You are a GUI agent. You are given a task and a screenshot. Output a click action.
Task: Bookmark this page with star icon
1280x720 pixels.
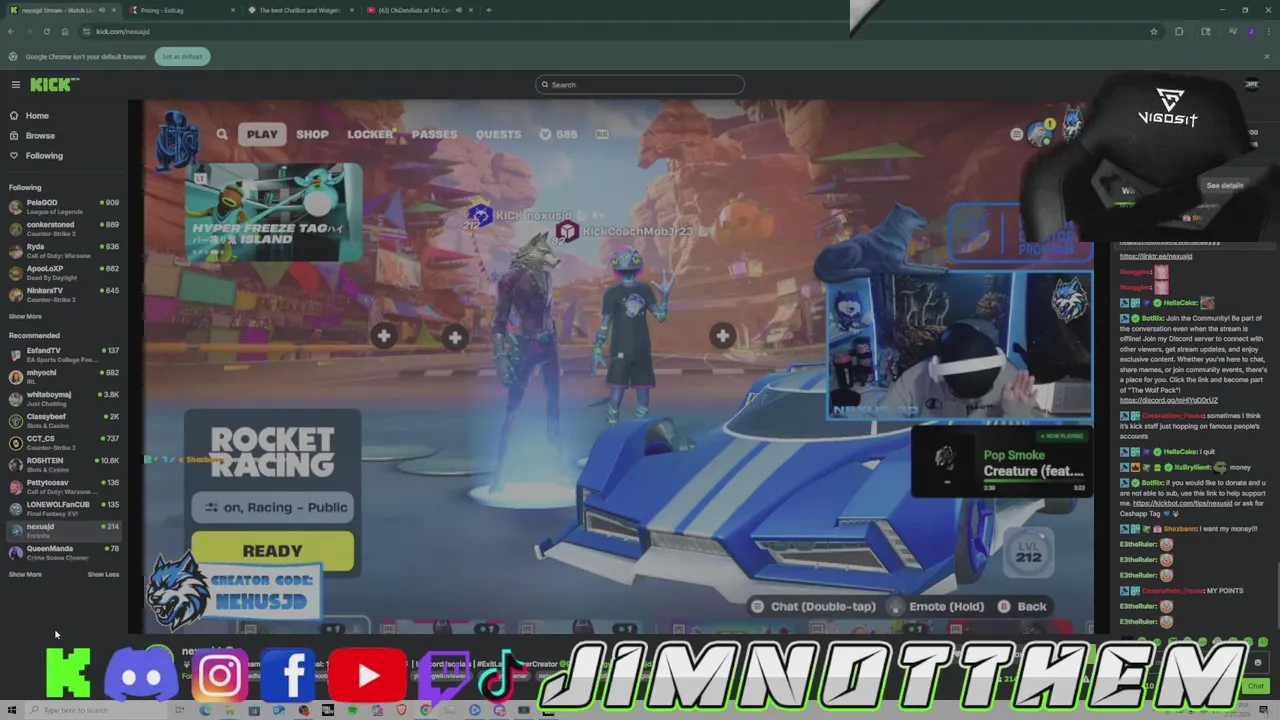pos(1154,32)
